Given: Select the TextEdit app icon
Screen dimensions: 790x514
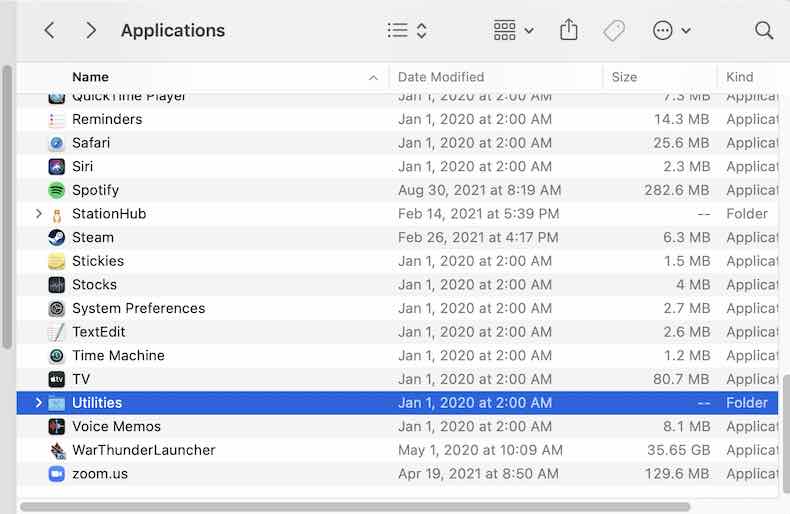Looking at the screenshot, I should [x=56, y=332].
